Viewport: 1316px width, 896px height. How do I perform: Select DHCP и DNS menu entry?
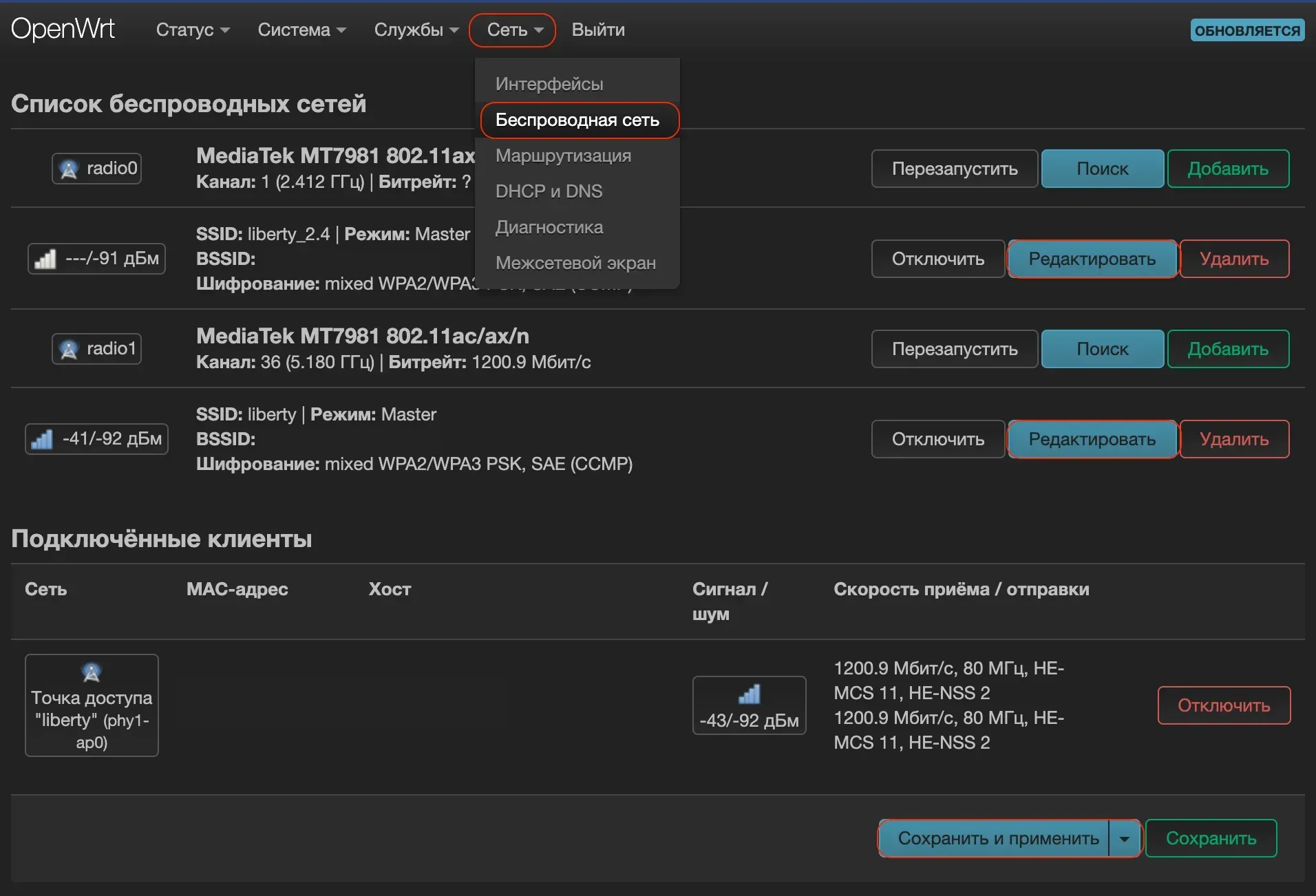pos(549,191)
